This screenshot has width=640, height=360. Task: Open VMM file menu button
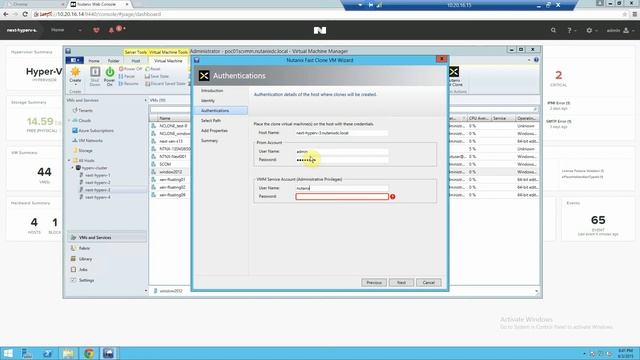click(x=75, y=60)
